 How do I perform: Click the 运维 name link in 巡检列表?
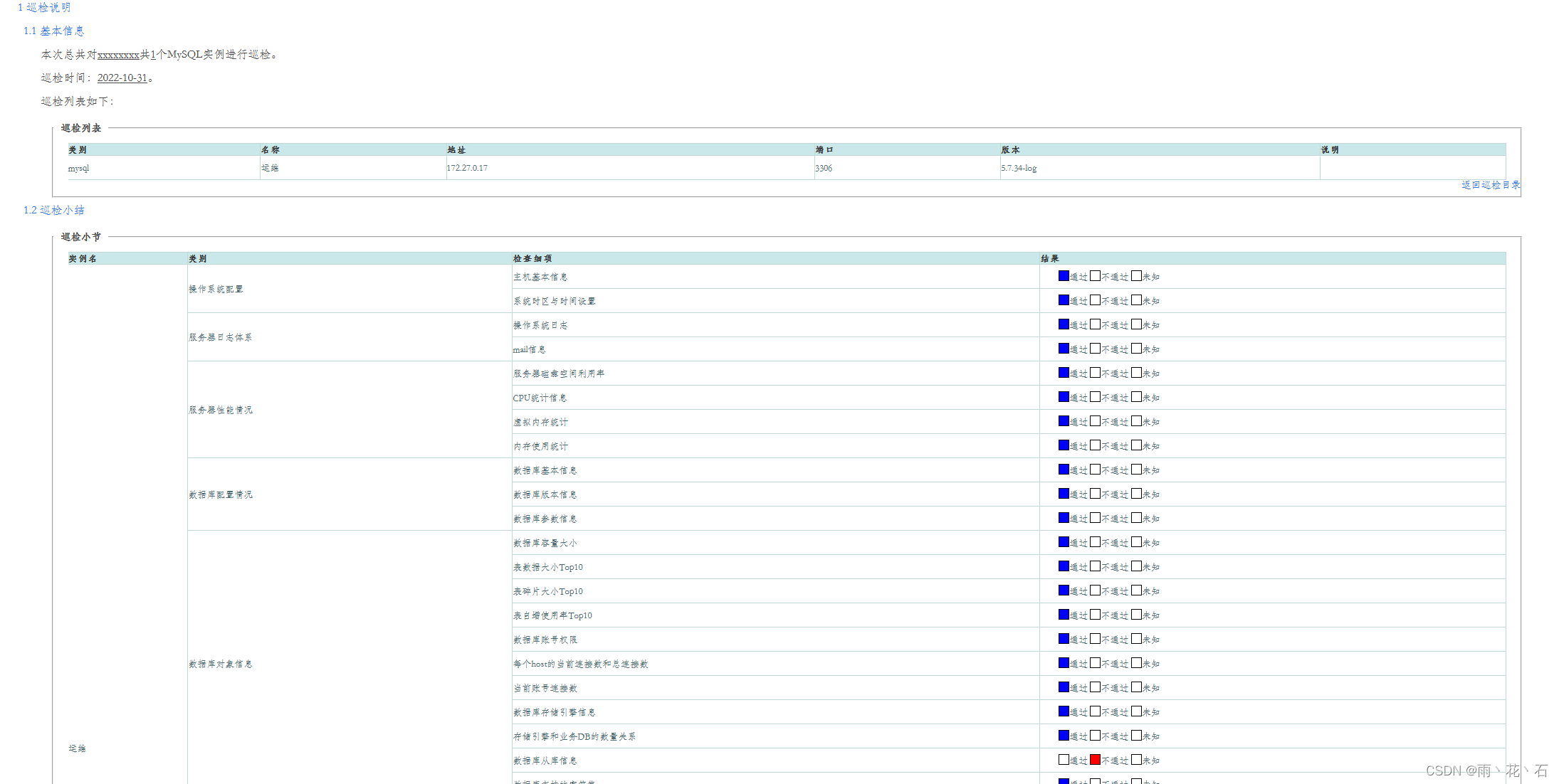pos(270,169)
